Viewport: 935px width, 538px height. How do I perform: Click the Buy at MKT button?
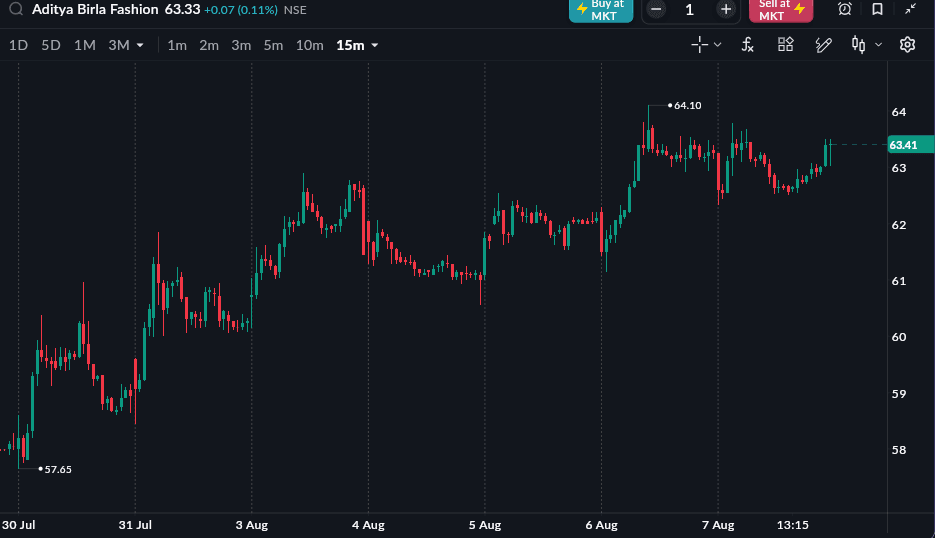click(x=601, y=10)
